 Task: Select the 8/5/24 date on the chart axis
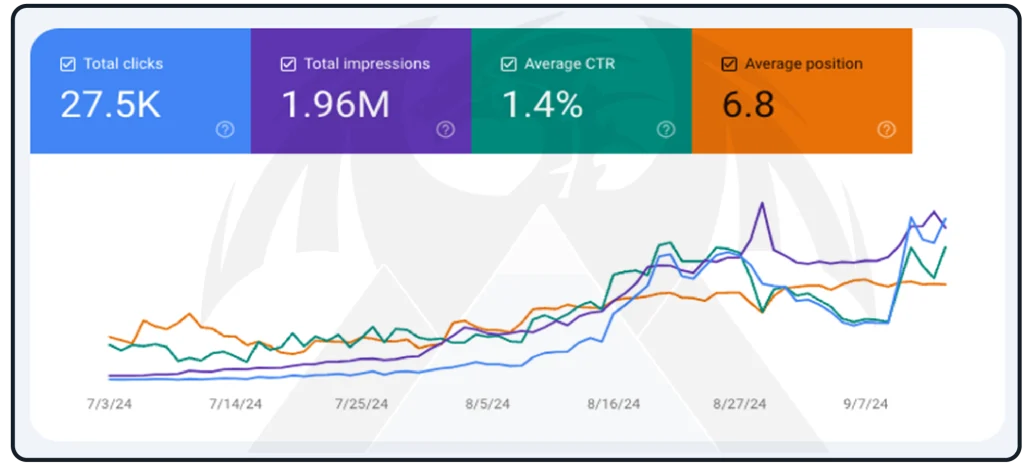click(487, 404)
